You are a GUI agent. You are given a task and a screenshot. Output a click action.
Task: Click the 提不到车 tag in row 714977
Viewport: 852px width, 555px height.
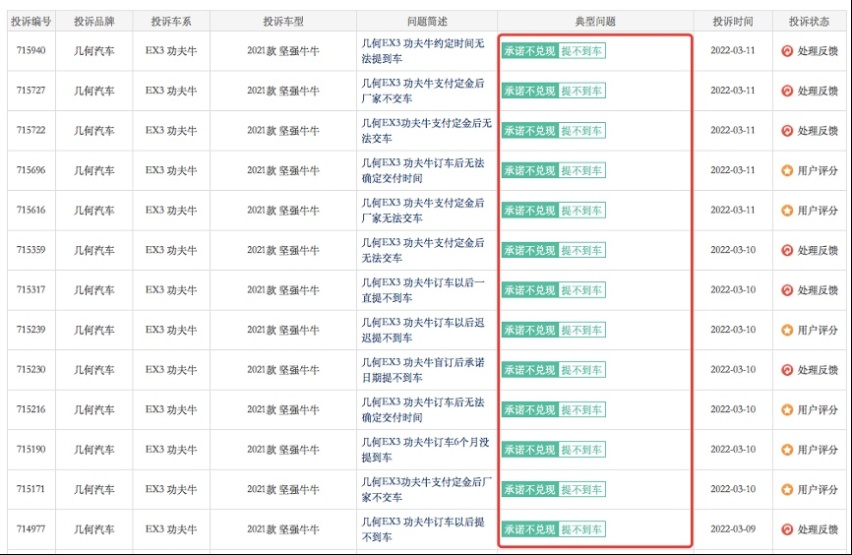click(x=582, y=529)
